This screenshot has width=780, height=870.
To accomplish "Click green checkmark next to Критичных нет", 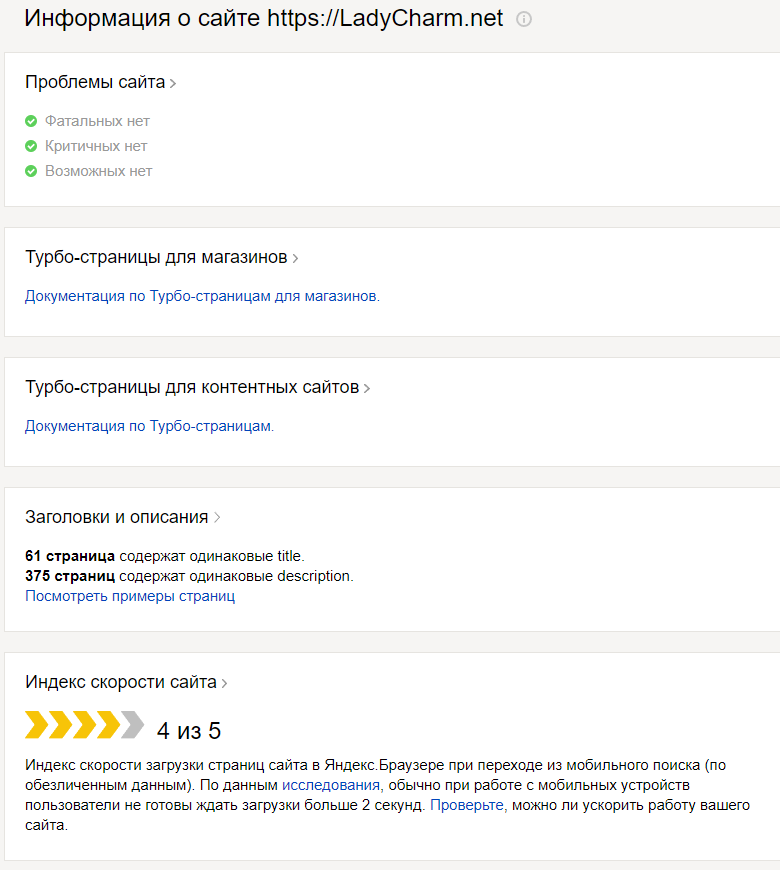I will coord(31,146).
